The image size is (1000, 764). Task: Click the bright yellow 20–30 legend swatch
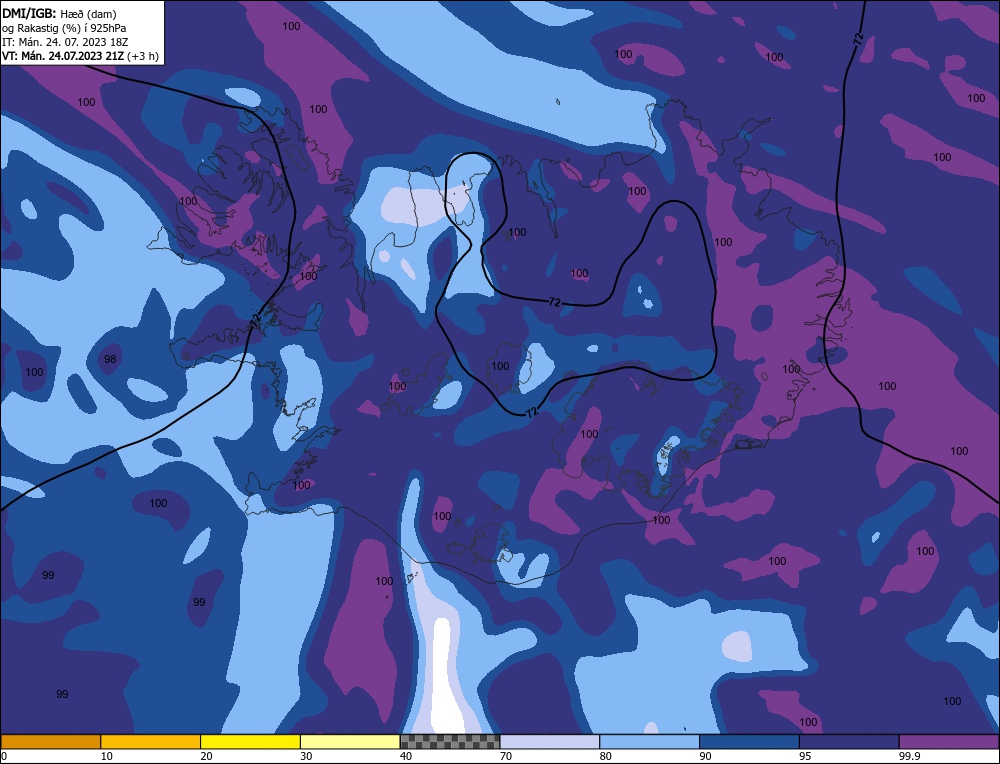250,741
